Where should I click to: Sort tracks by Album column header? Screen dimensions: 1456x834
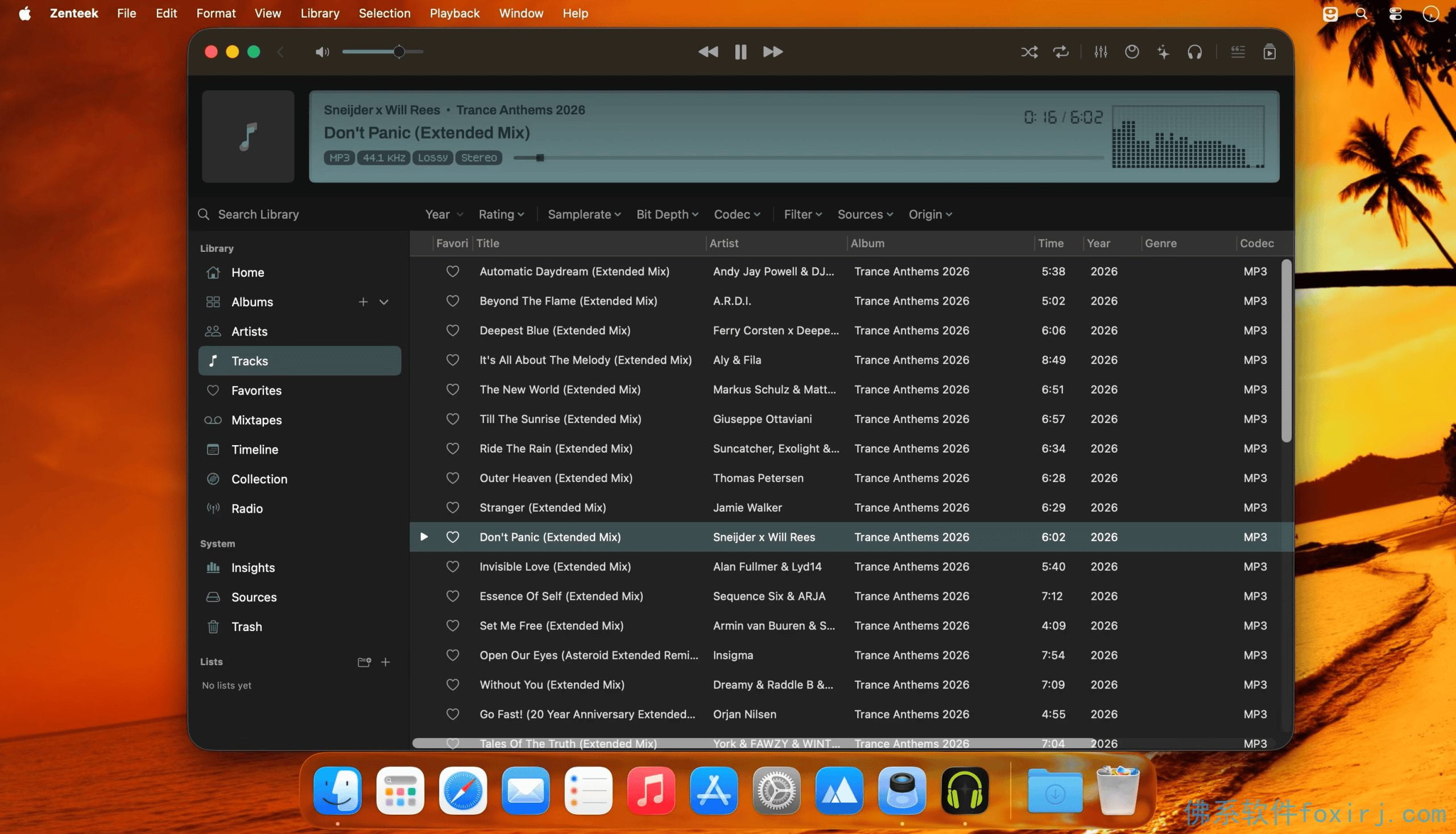[x=941, y=243]
